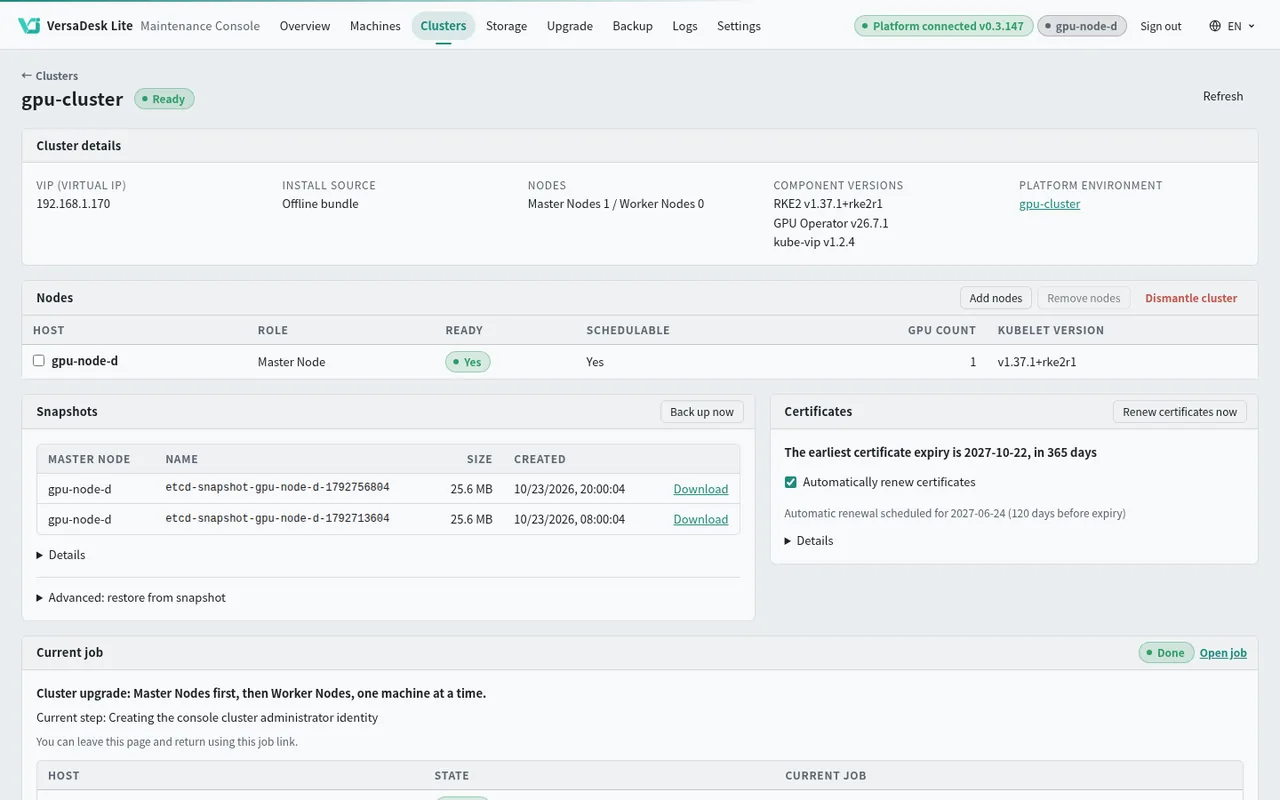Click the Remove nodes button
Viewport: 1280px width, 800px height.
click(1084, 298)
